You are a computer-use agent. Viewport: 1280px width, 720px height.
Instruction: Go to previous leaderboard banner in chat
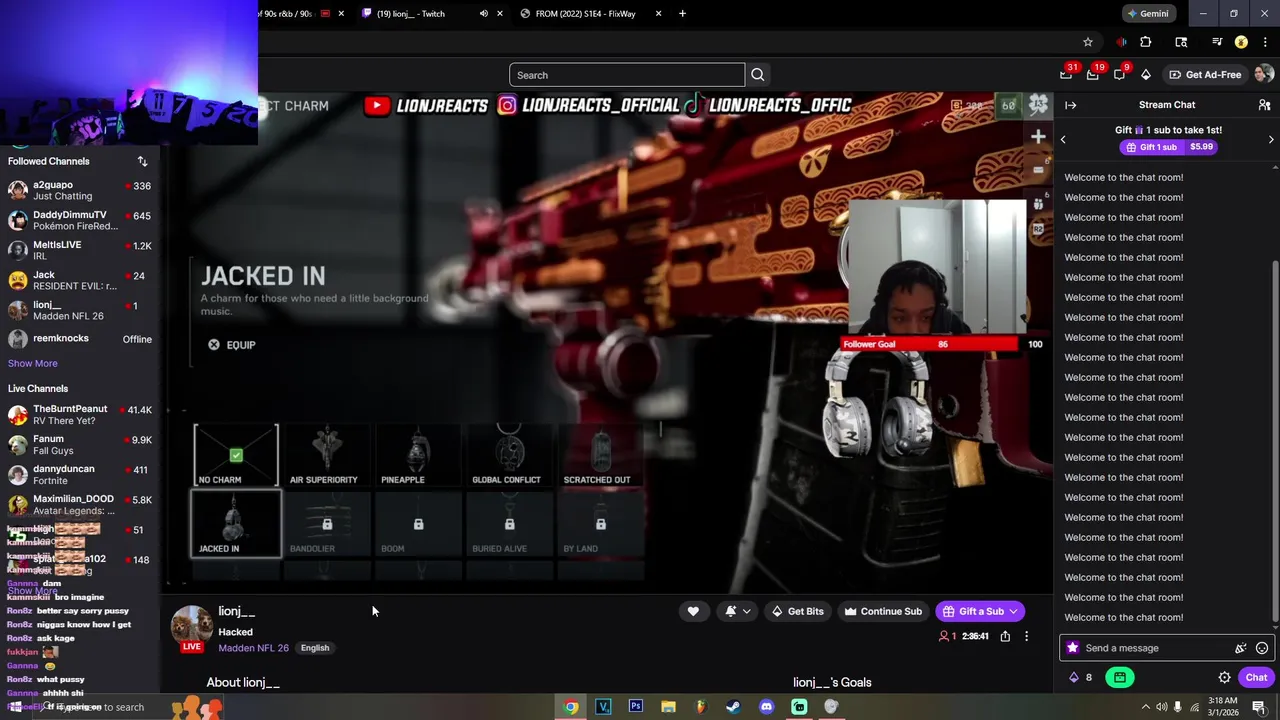pos(1063,139)
